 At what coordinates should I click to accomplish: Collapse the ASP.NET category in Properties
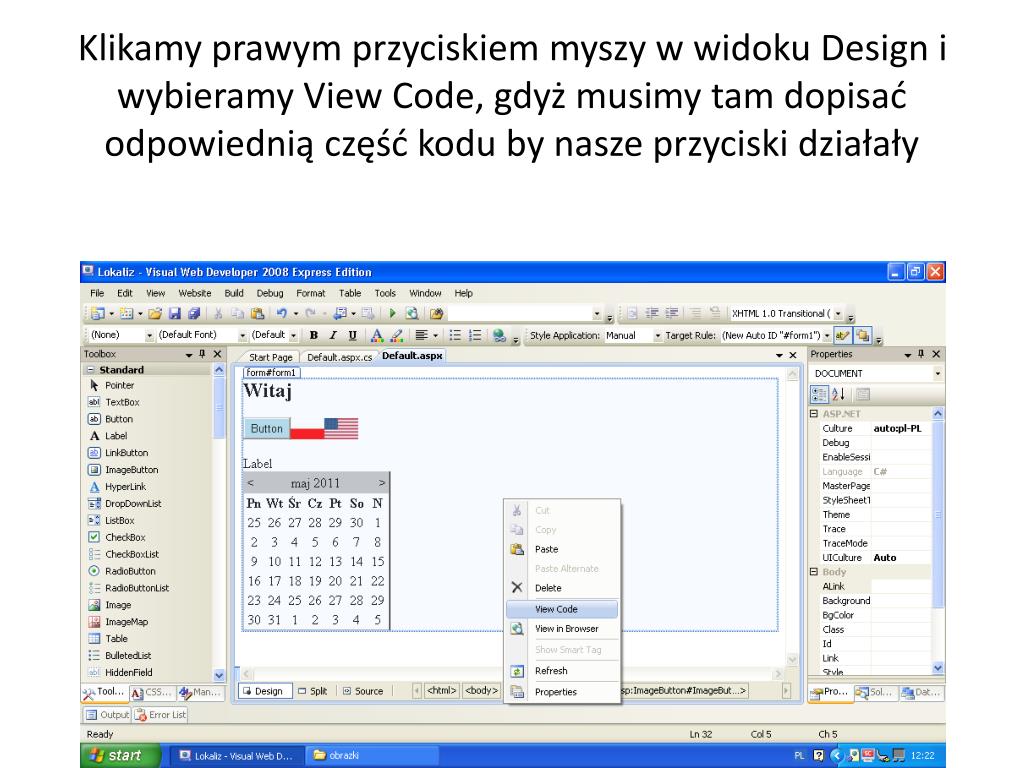coord(814,413)
